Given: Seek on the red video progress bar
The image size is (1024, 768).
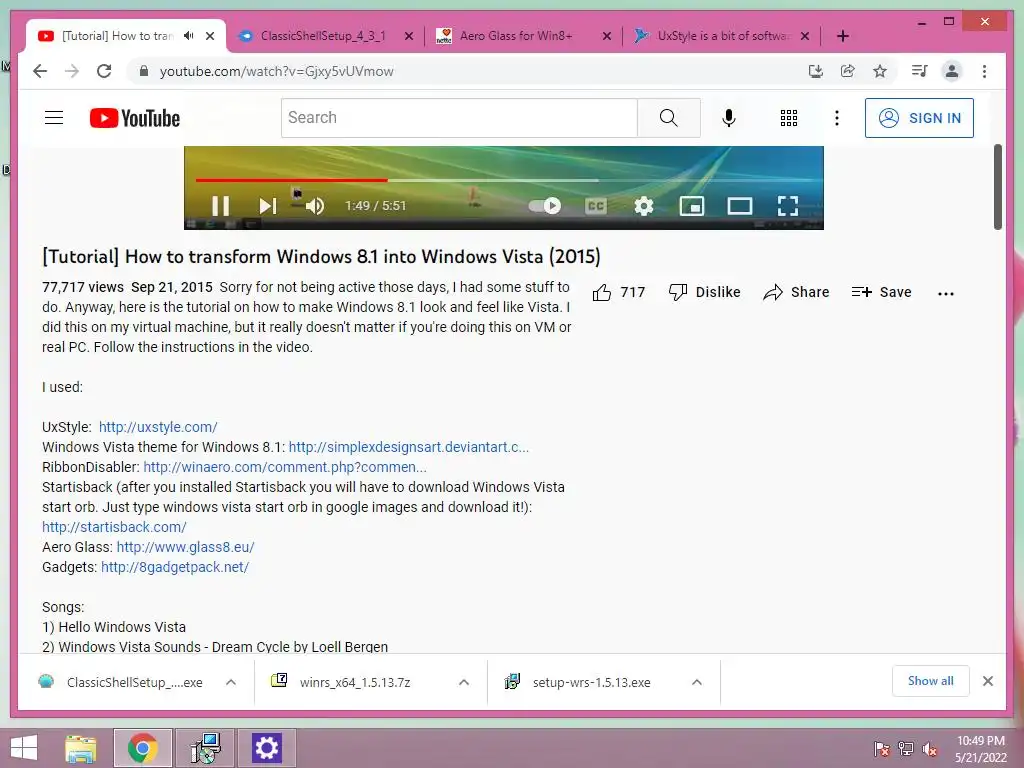Looking at the screenshot, I should point(291,180).
